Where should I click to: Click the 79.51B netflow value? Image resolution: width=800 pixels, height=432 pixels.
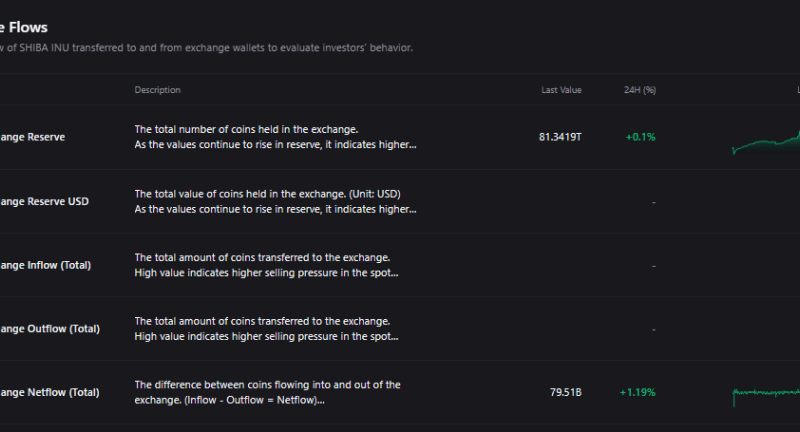(x=564, y=392)
